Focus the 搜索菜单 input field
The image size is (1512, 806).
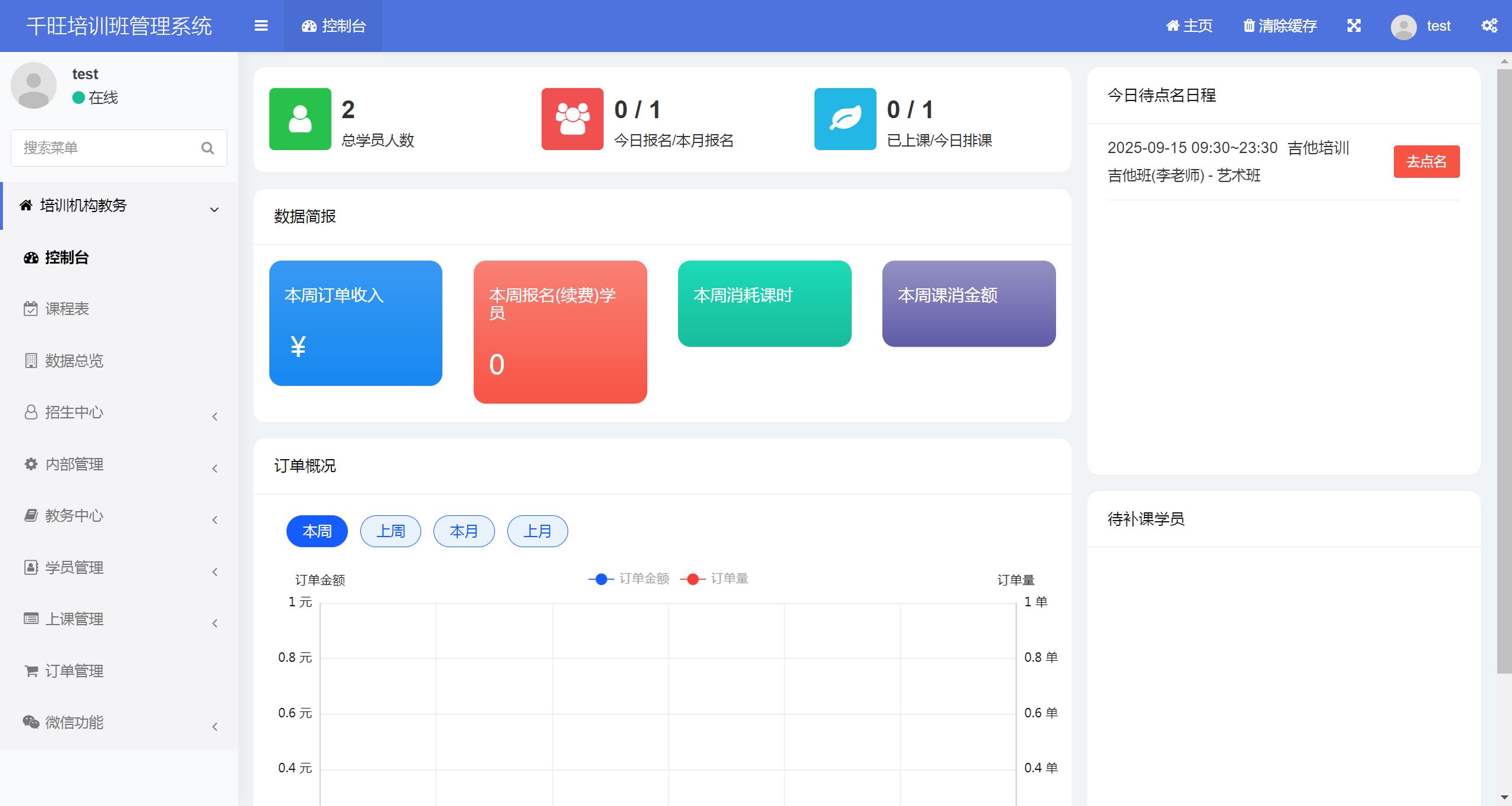coord(106,148)
